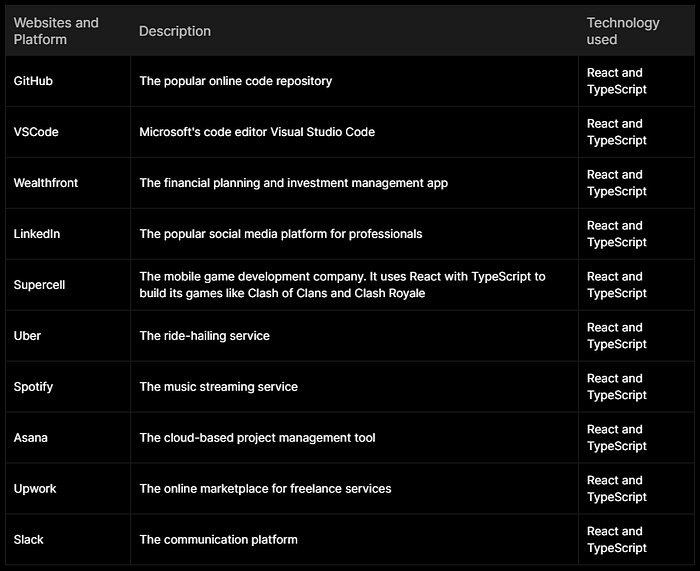Image resolution: width=700 pixels, height=571 pixels.
Task: Click the Upwork platform name
Action: click(x=35, y=489)
